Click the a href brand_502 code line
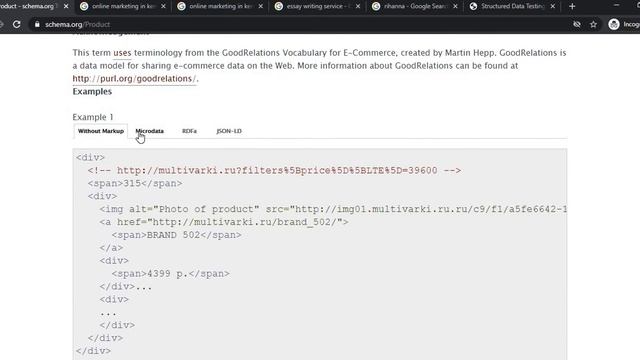Viewport: 640px width, 360px height. click(x=224, y=222)
